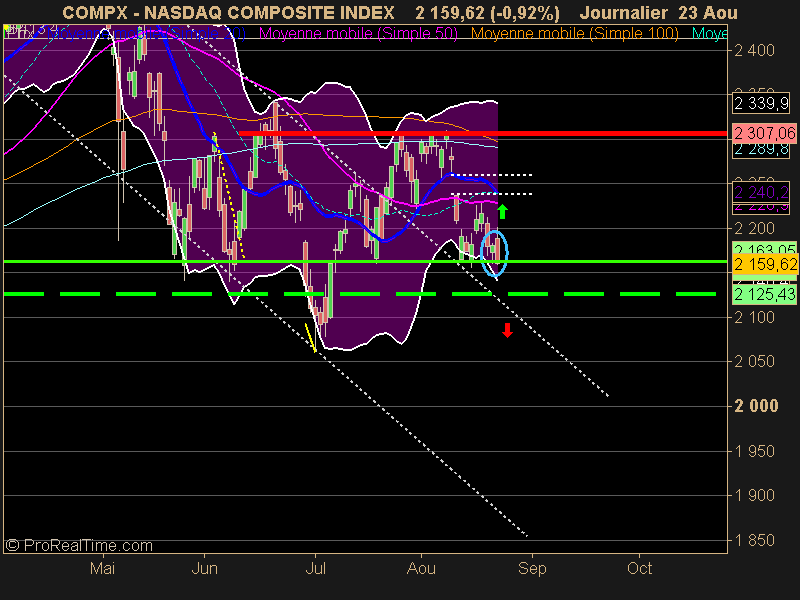Screen dimensions: 800x600
Task: Click the Jun month label on time axis
Action: point(205,568)
